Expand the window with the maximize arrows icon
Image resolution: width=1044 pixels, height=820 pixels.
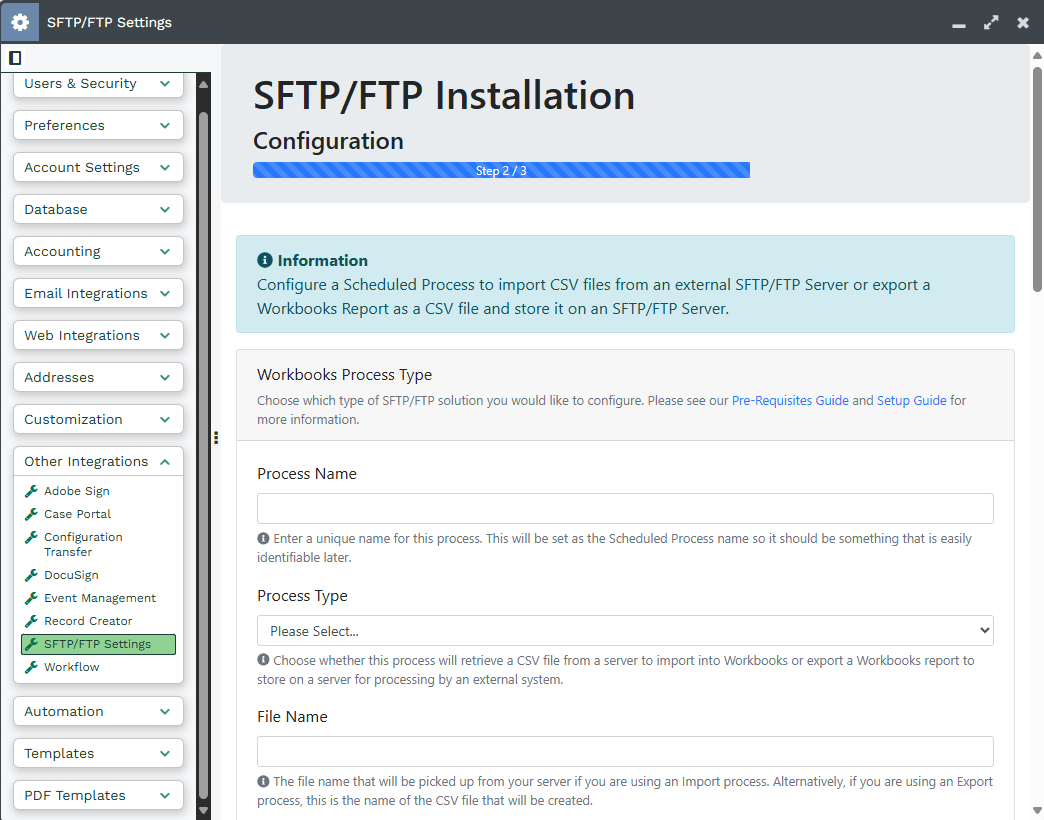pos(991,23)
